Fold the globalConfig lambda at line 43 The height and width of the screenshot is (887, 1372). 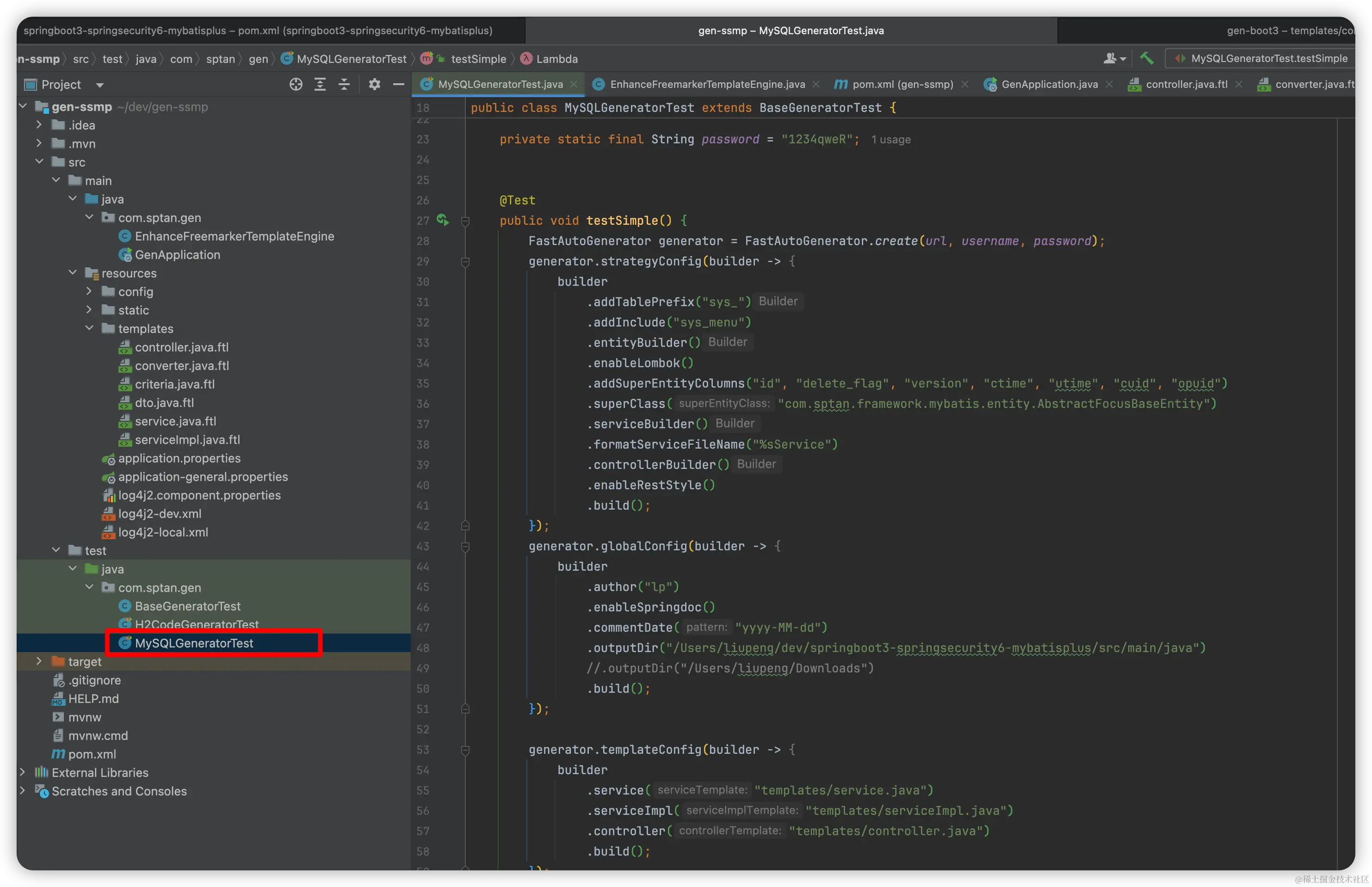click(465, 546)
